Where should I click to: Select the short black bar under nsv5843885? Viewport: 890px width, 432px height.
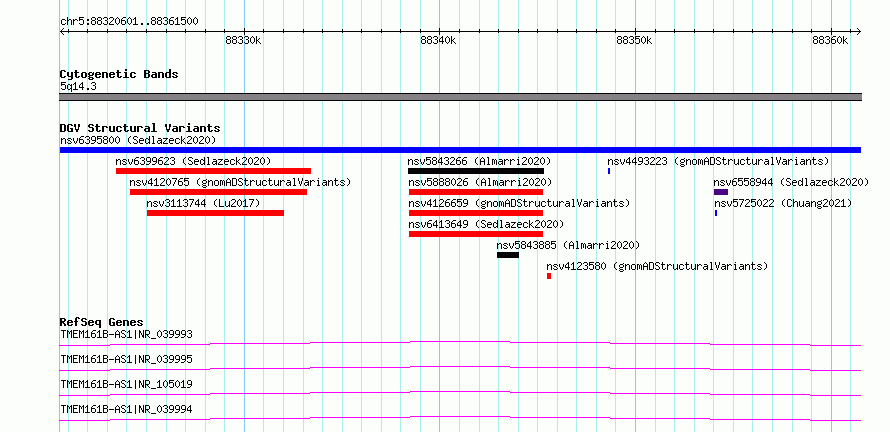pyautogui.click(x=508, y=255)
